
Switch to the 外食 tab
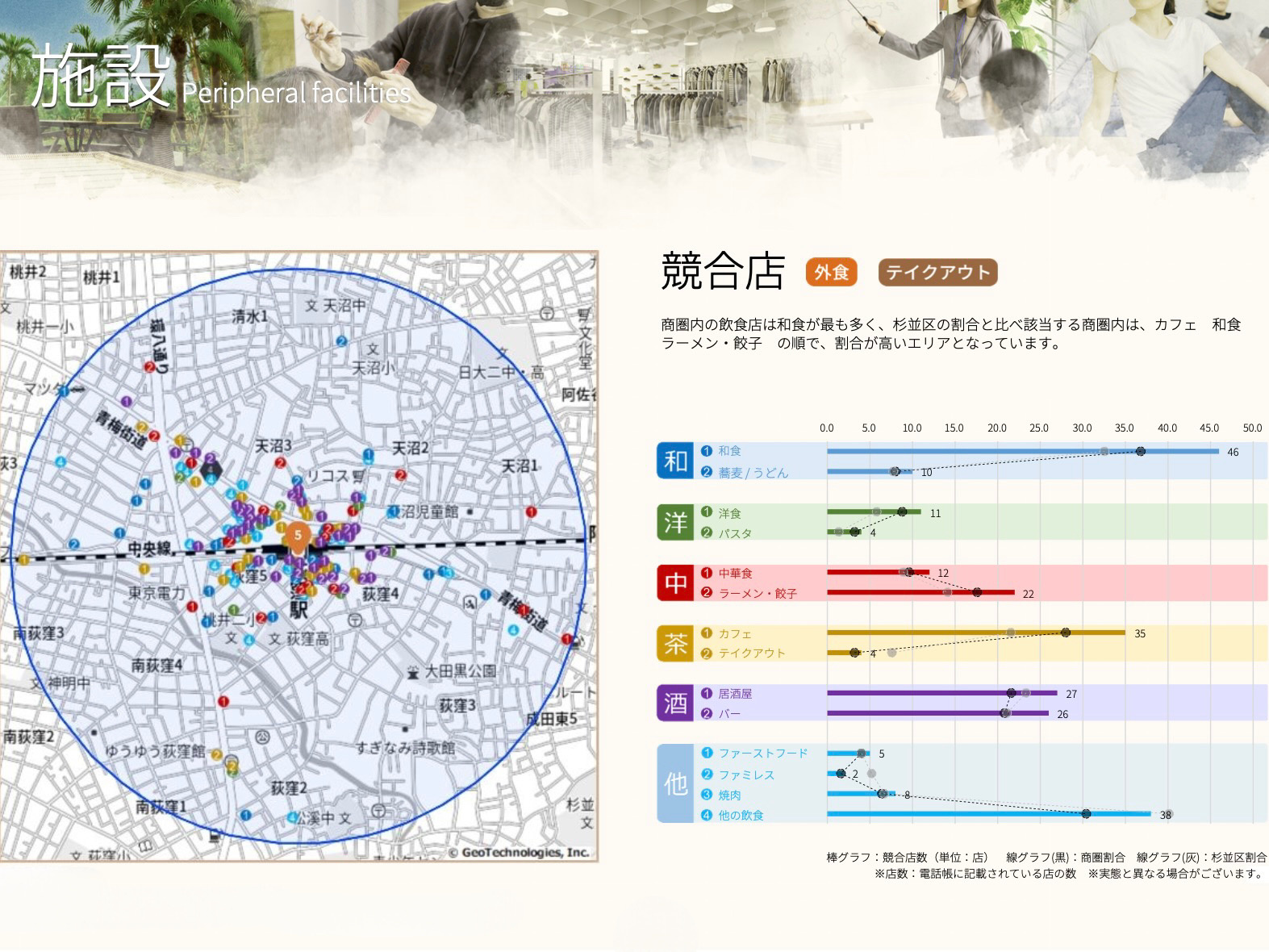click(x=831, y=273)
